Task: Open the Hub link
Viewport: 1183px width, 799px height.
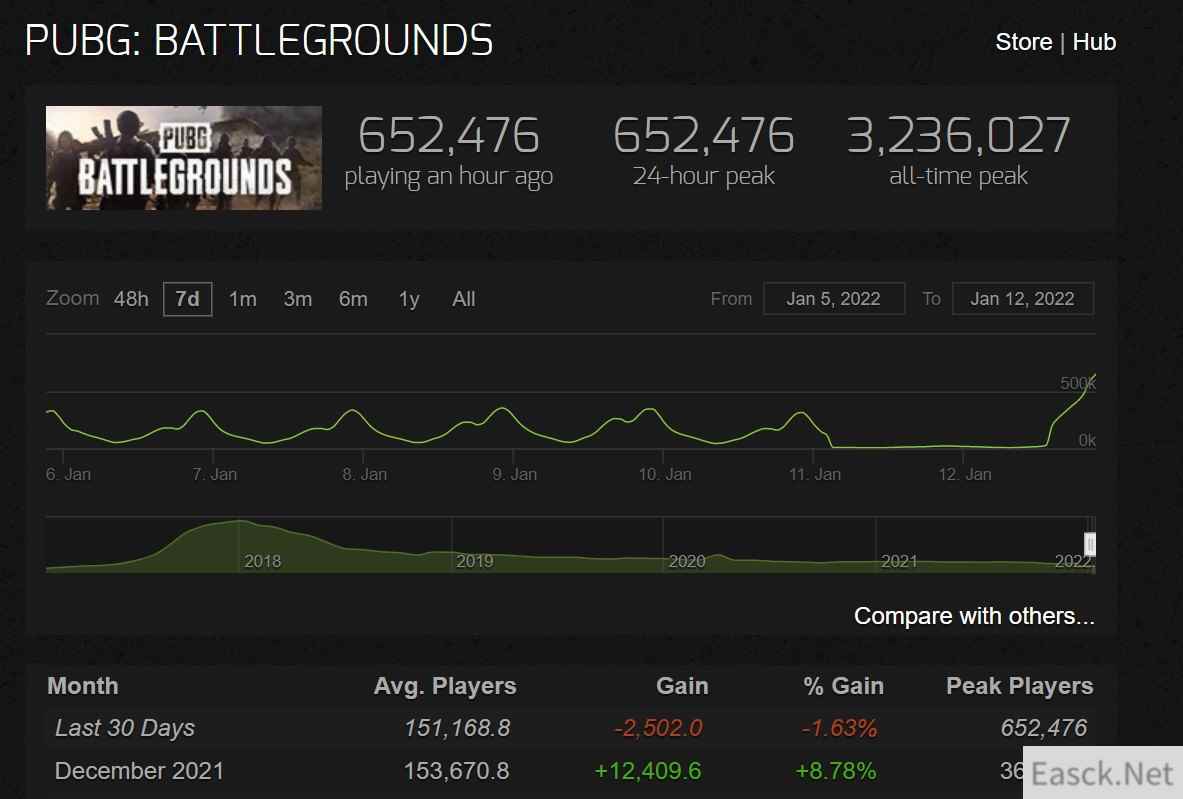Action: pos(1094,42)
